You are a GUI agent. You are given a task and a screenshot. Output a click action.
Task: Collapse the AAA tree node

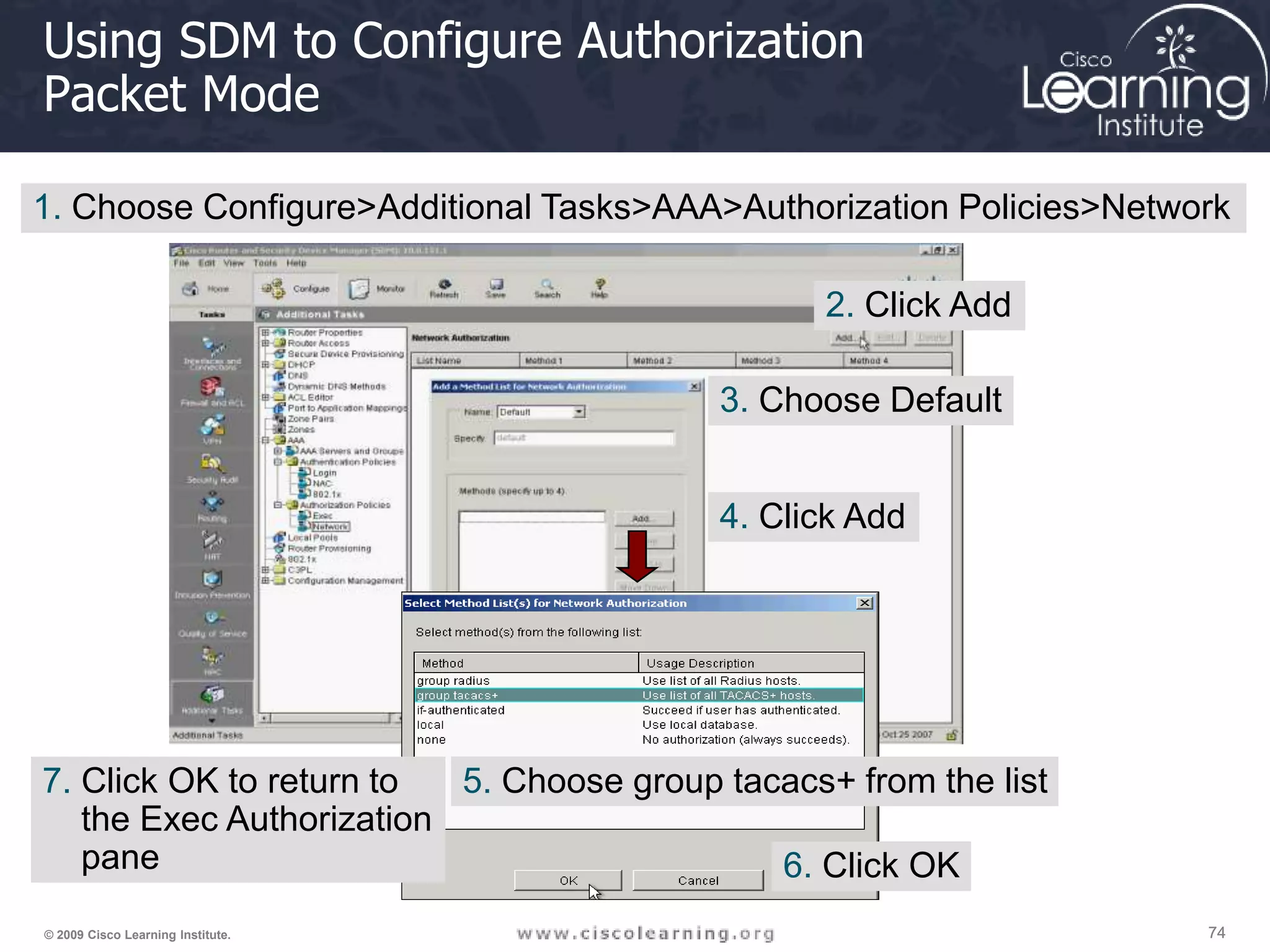coord(265,440)
